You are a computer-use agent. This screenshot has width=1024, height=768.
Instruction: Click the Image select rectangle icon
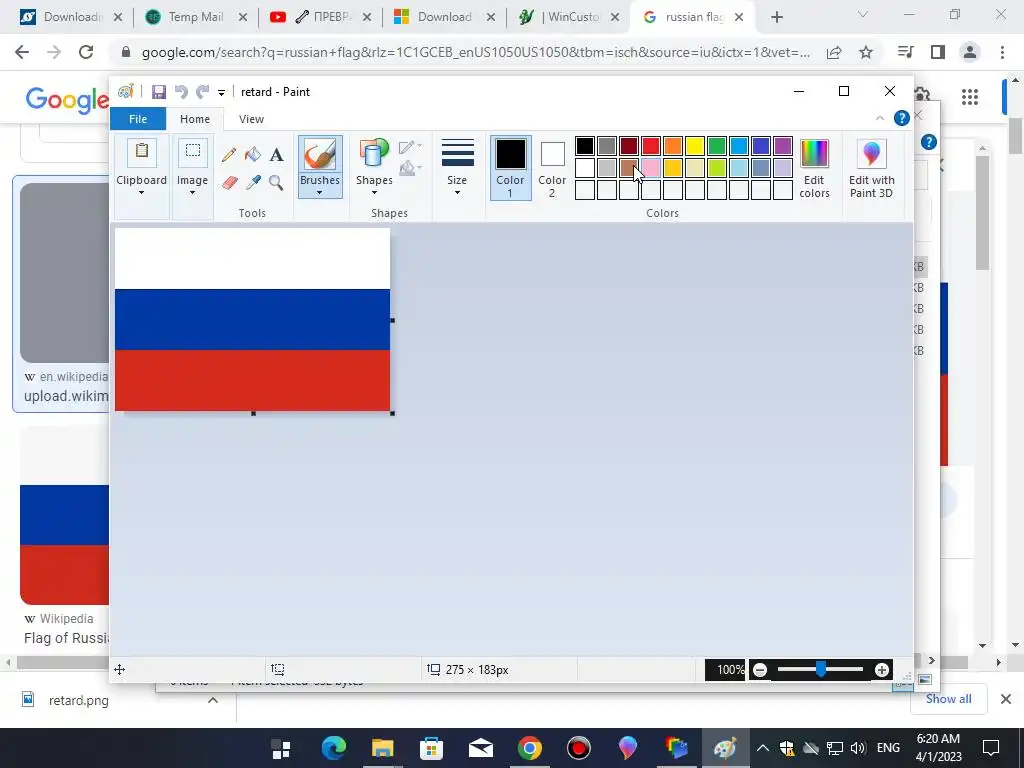coord(193,153)
